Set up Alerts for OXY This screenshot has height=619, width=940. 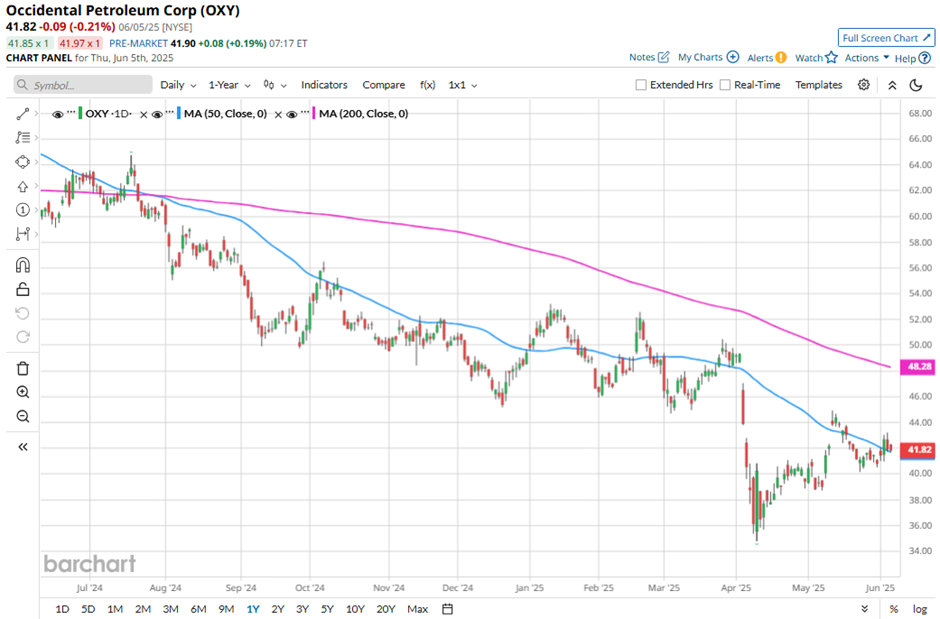click(767, 58)
